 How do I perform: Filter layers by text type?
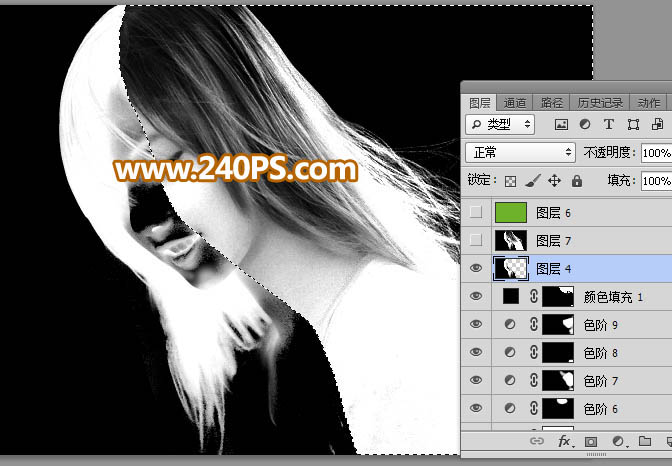(x=608, y=125)
